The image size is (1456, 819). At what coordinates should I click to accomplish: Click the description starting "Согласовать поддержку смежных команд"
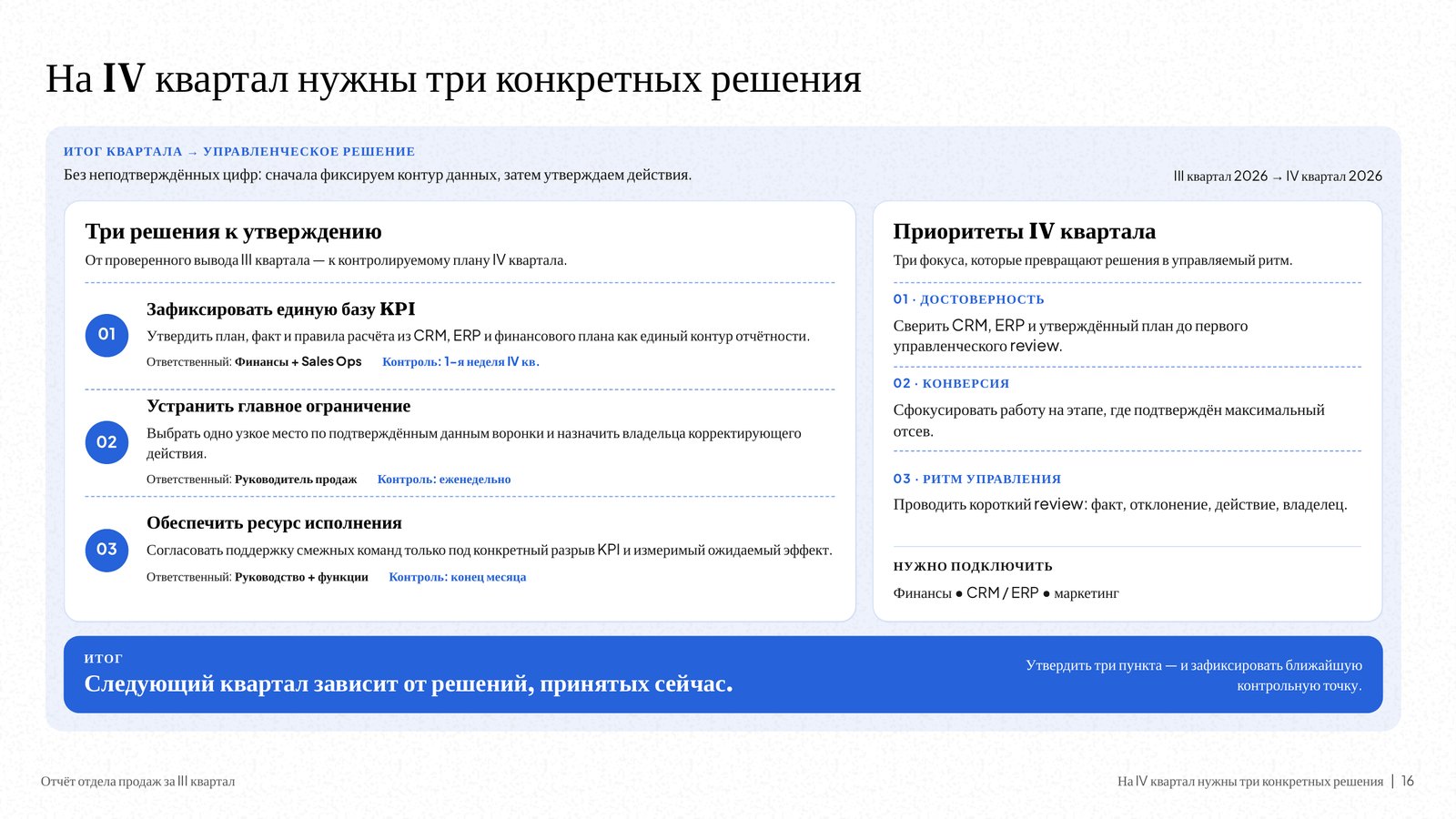[x=490, y=551]
